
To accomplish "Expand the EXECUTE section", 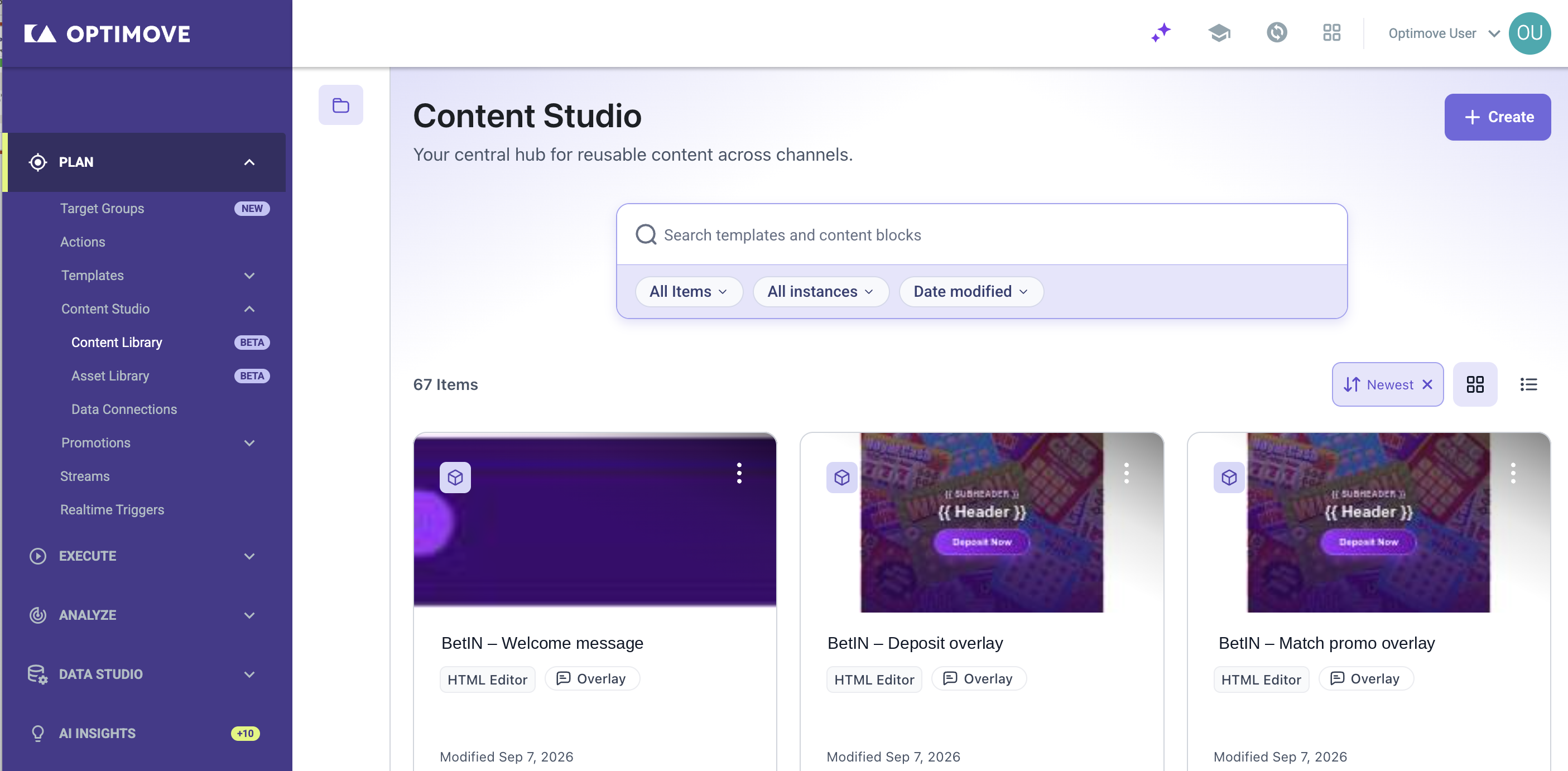I will point(249,556).
